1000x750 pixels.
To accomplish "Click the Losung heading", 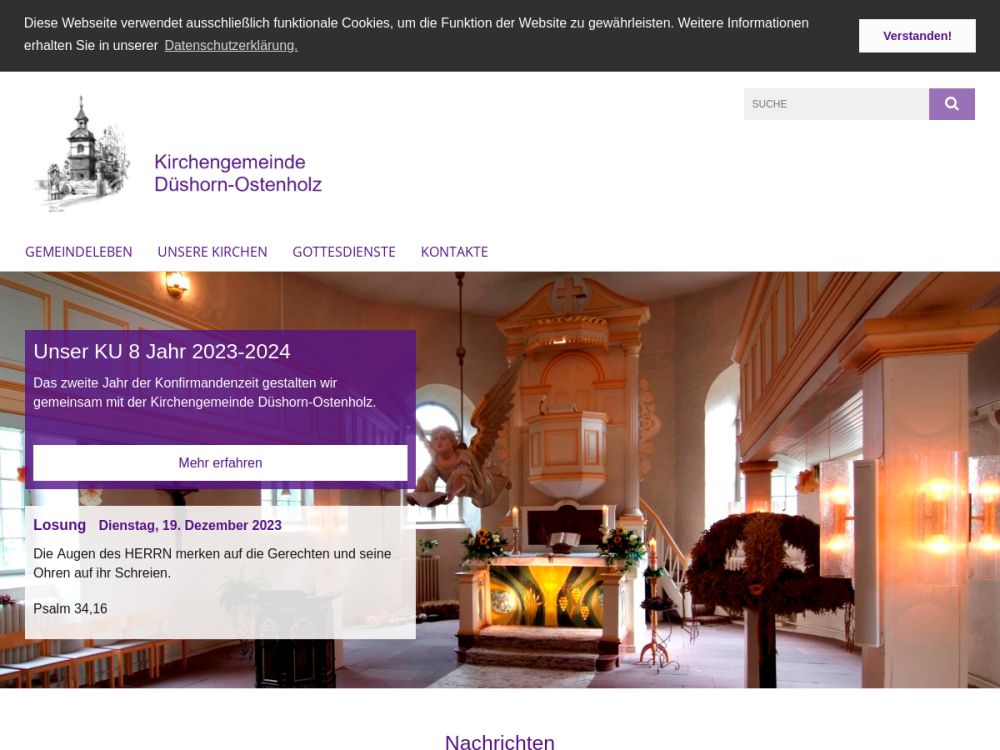I will [60, 525].
